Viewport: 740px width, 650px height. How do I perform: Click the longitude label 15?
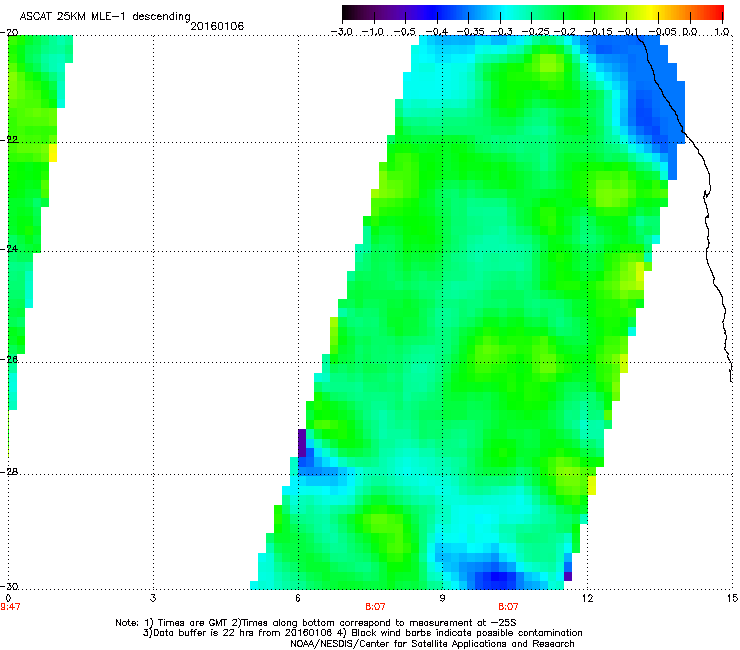(x=732, y=598)
